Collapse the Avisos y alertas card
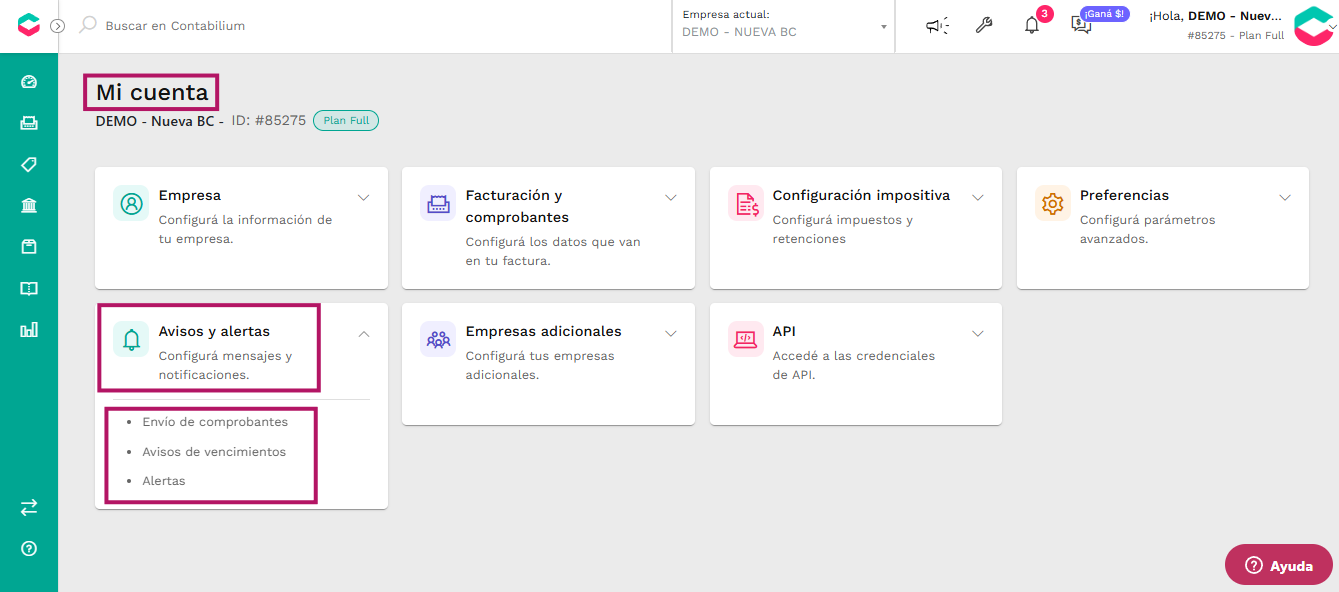The image size is (1339, 592). [364, 334]
